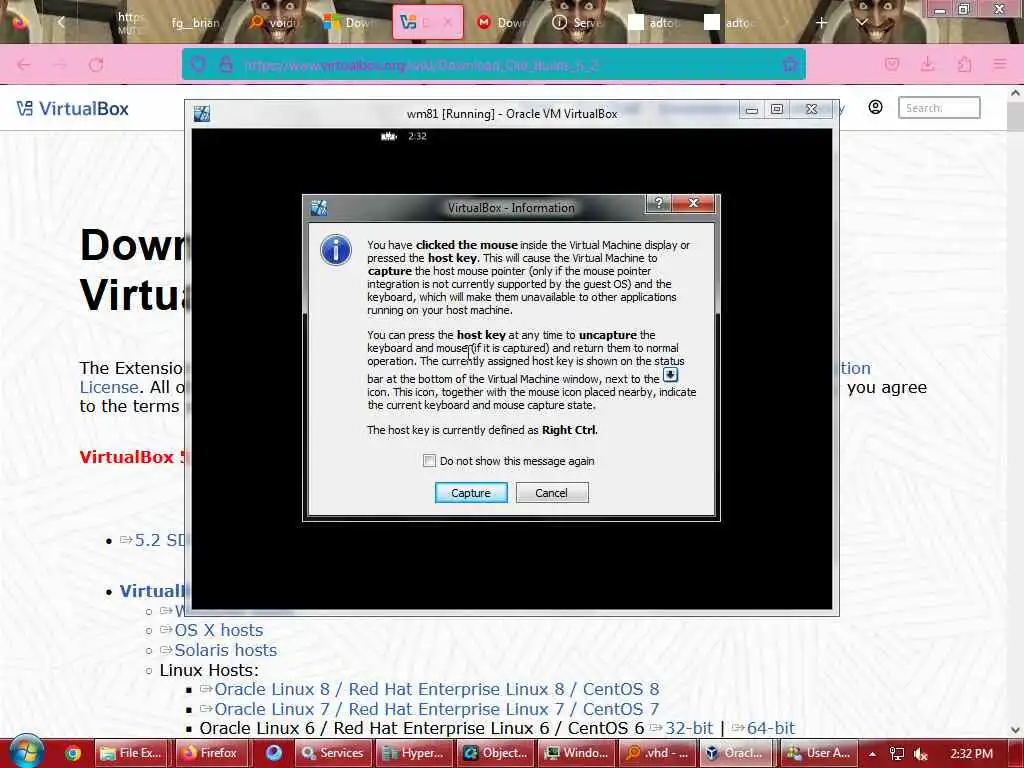Open the list all tabs dropdown arrow
Screen dimensions: 1024x768
coord(862,22)
